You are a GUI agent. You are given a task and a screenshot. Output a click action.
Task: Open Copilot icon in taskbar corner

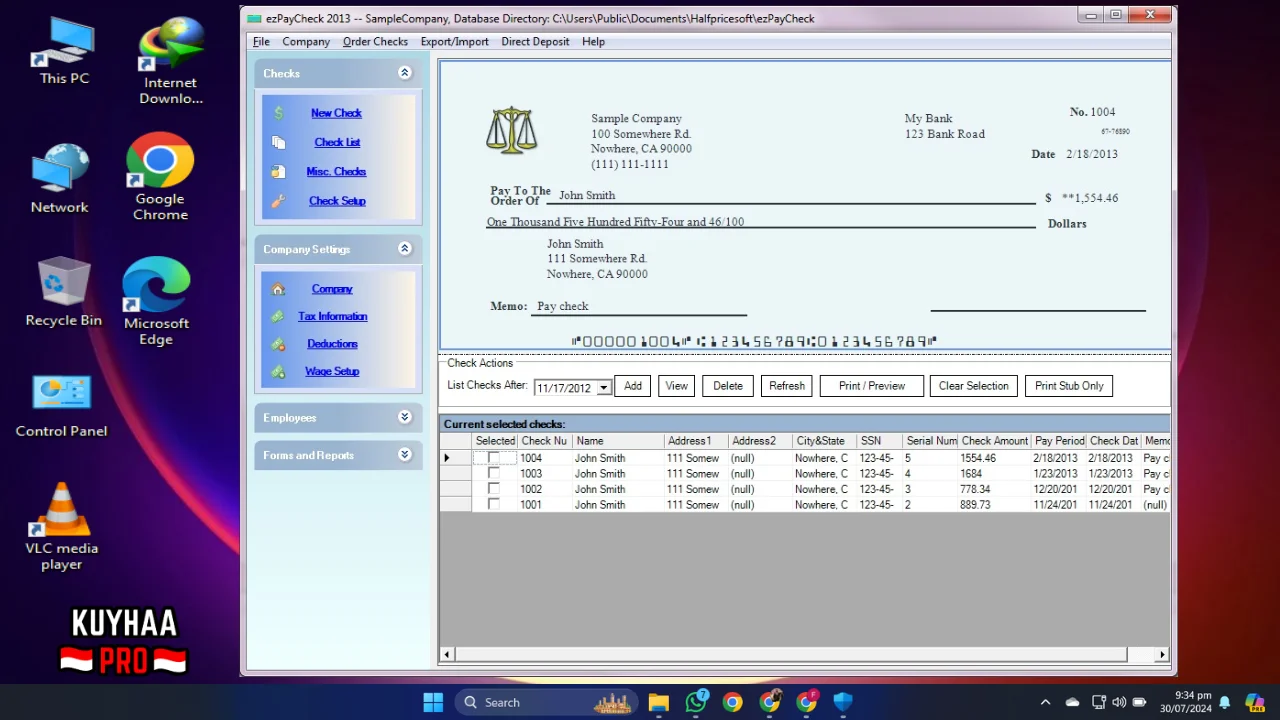1254,702
